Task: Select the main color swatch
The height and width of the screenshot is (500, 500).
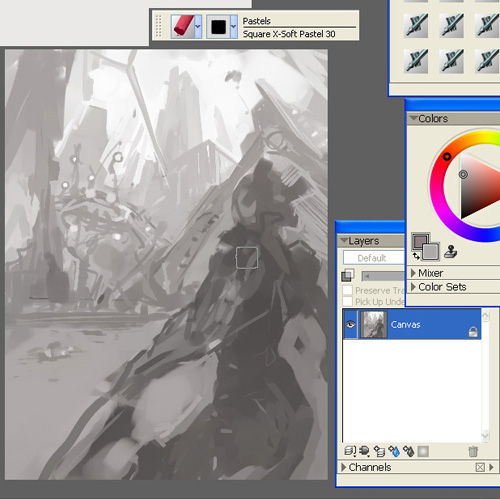Action: click(420, 241)
